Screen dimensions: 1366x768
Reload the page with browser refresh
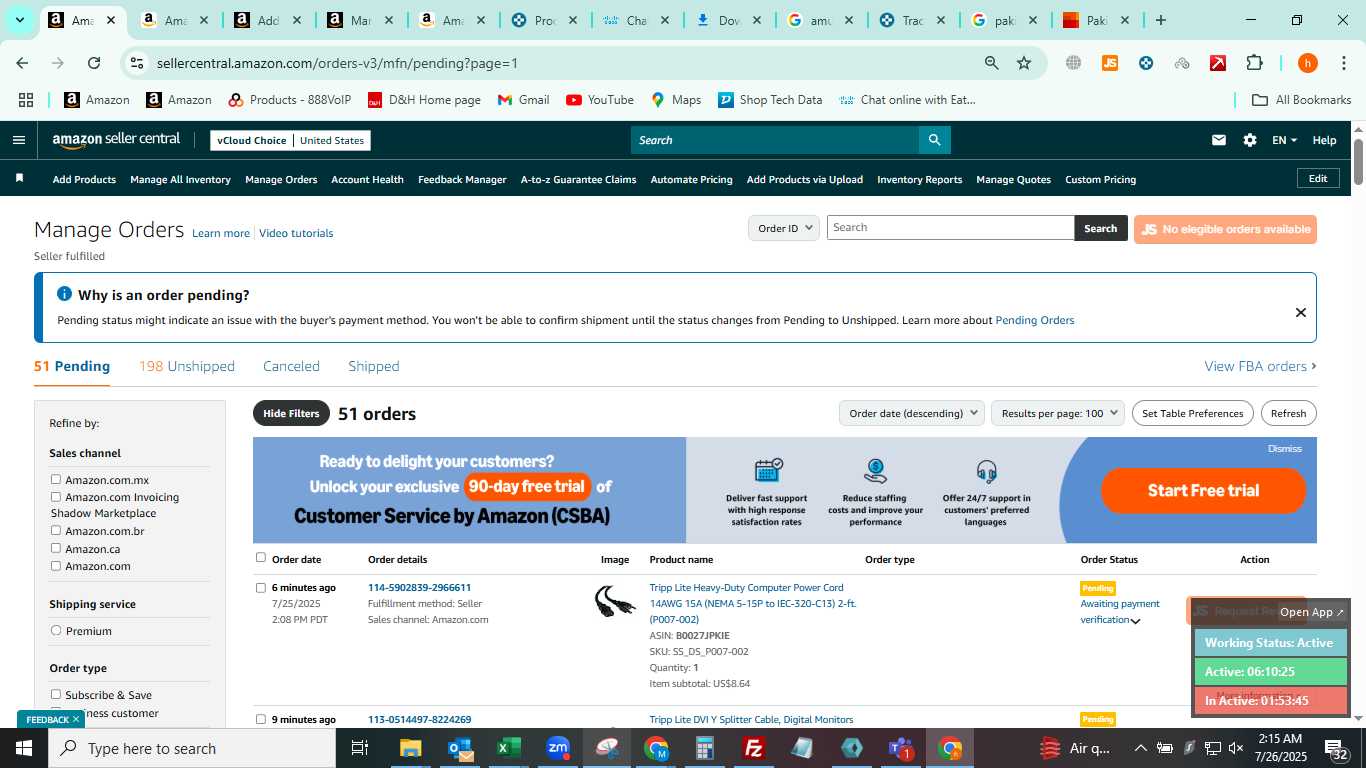click(94, 63)
